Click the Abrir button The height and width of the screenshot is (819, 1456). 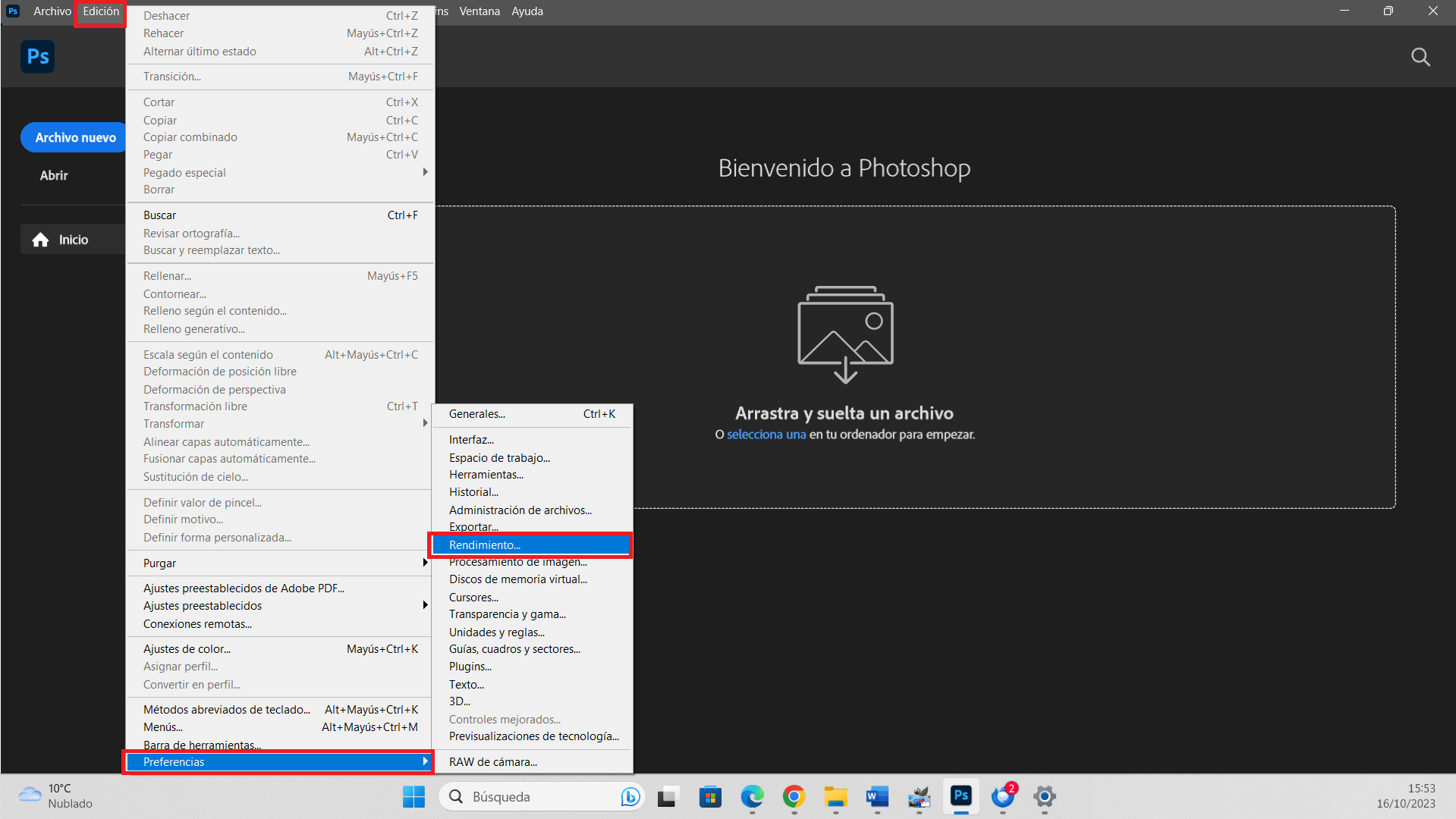click(x=54, y=175)
